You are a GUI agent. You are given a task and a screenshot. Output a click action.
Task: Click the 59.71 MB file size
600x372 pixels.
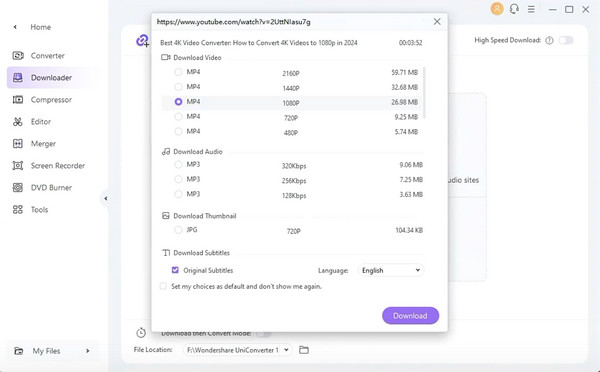404,72
